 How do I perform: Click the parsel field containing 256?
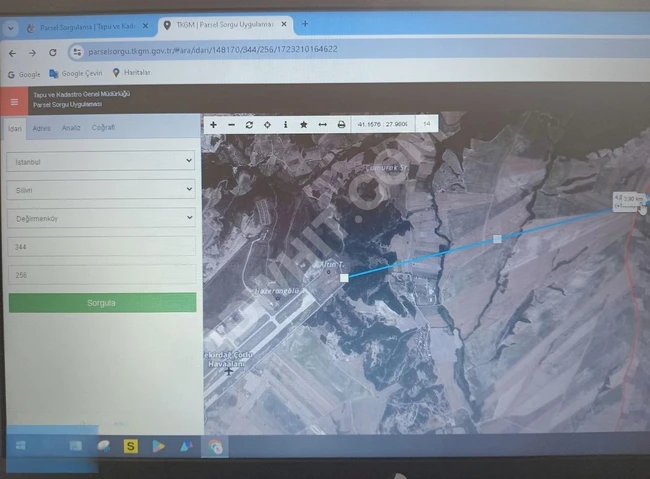(x=102, y=275)
